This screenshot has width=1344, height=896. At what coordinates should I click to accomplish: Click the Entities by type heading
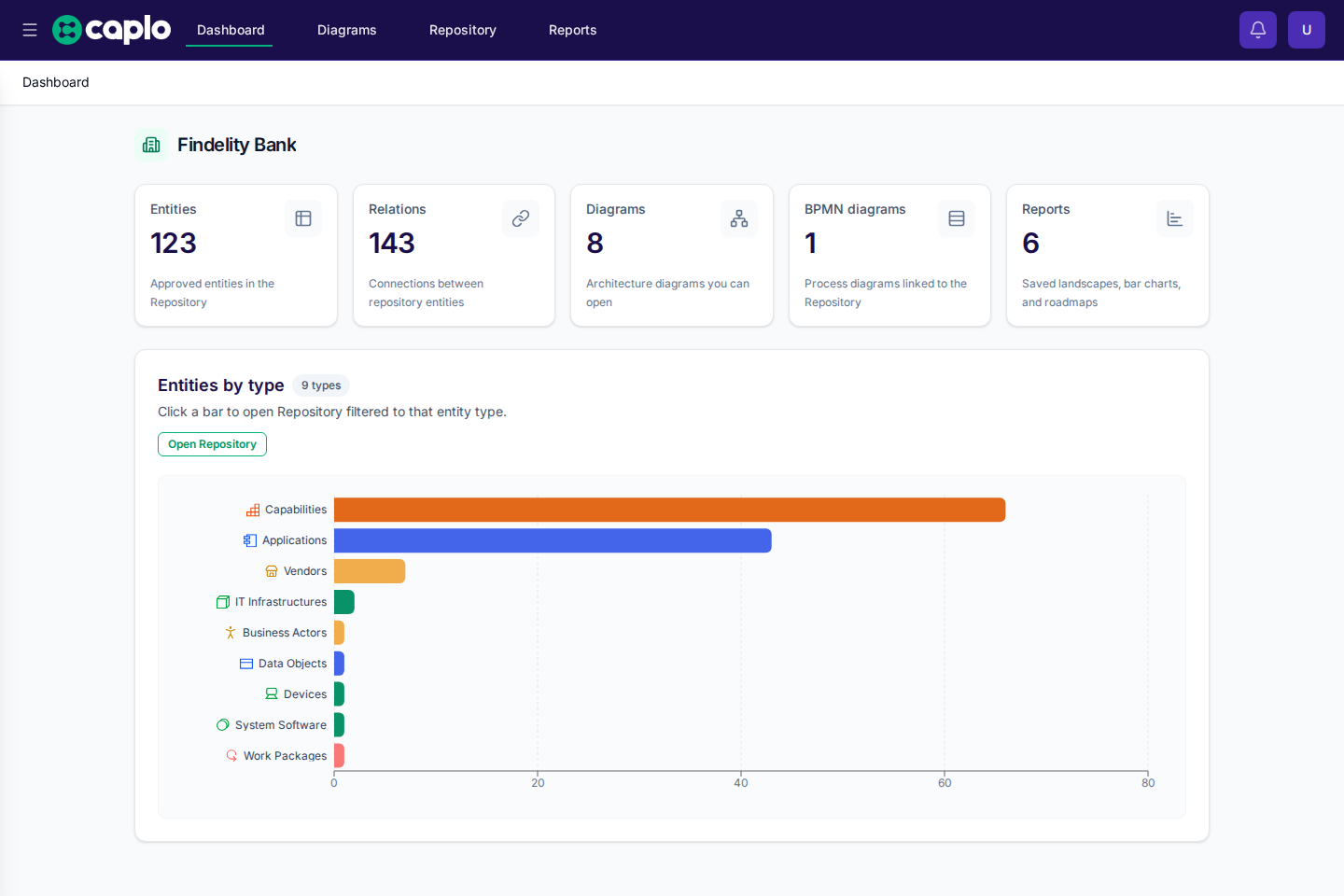pos(221,385)
